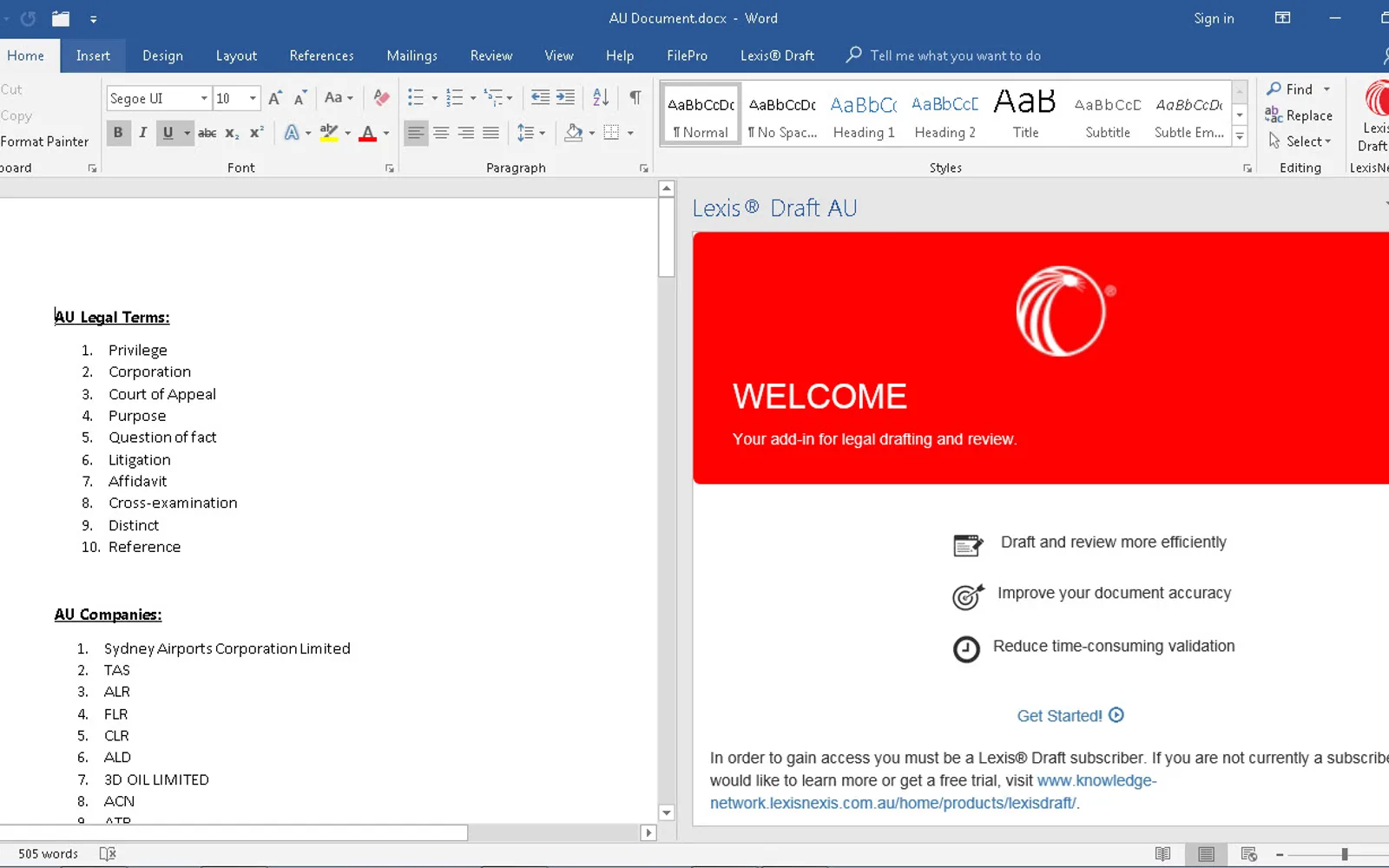
Task: Align text to the right
Action: coord(466,133)
